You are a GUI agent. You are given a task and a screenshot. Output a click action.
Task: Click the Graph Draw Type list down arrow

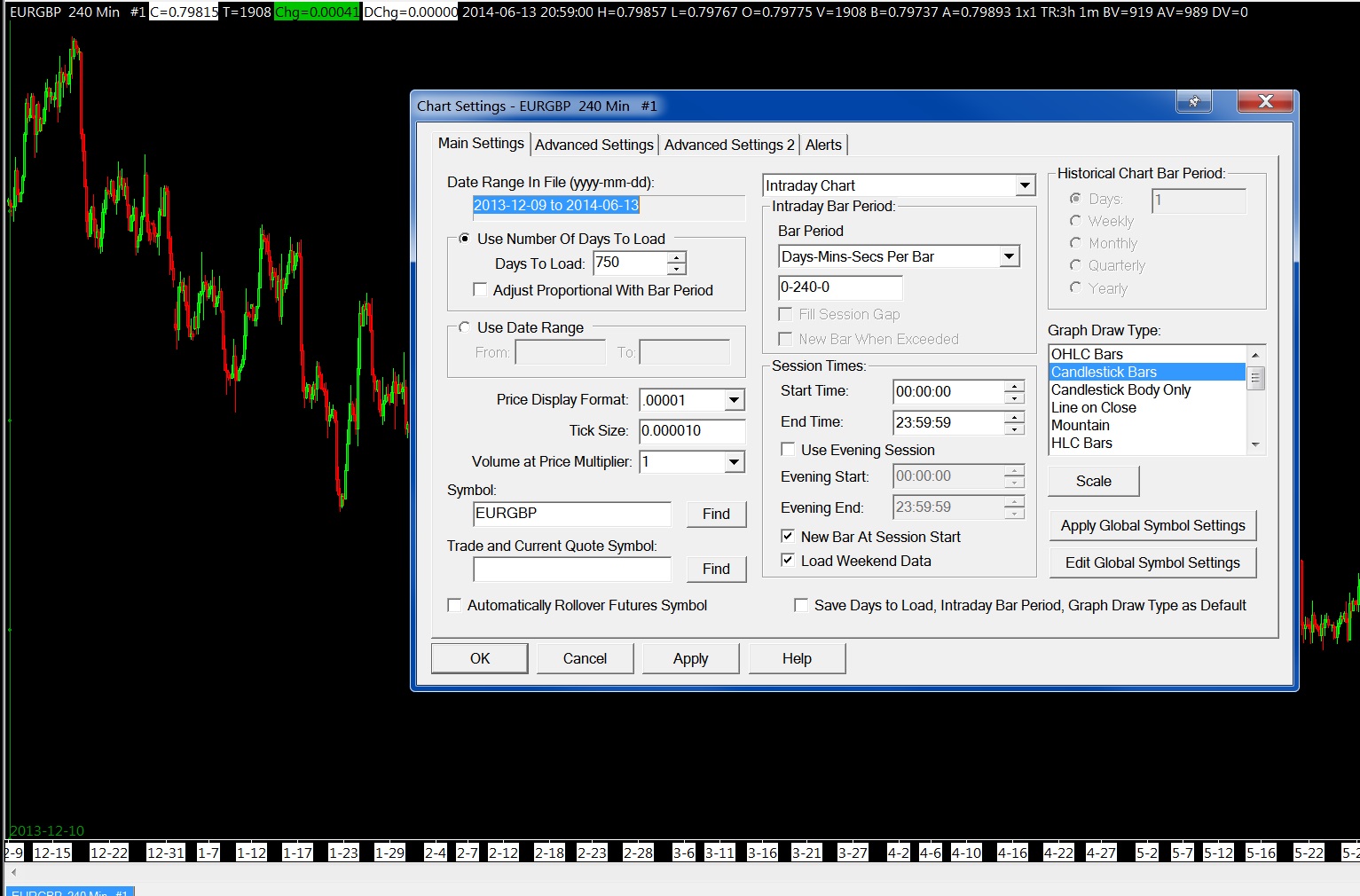1255,444
